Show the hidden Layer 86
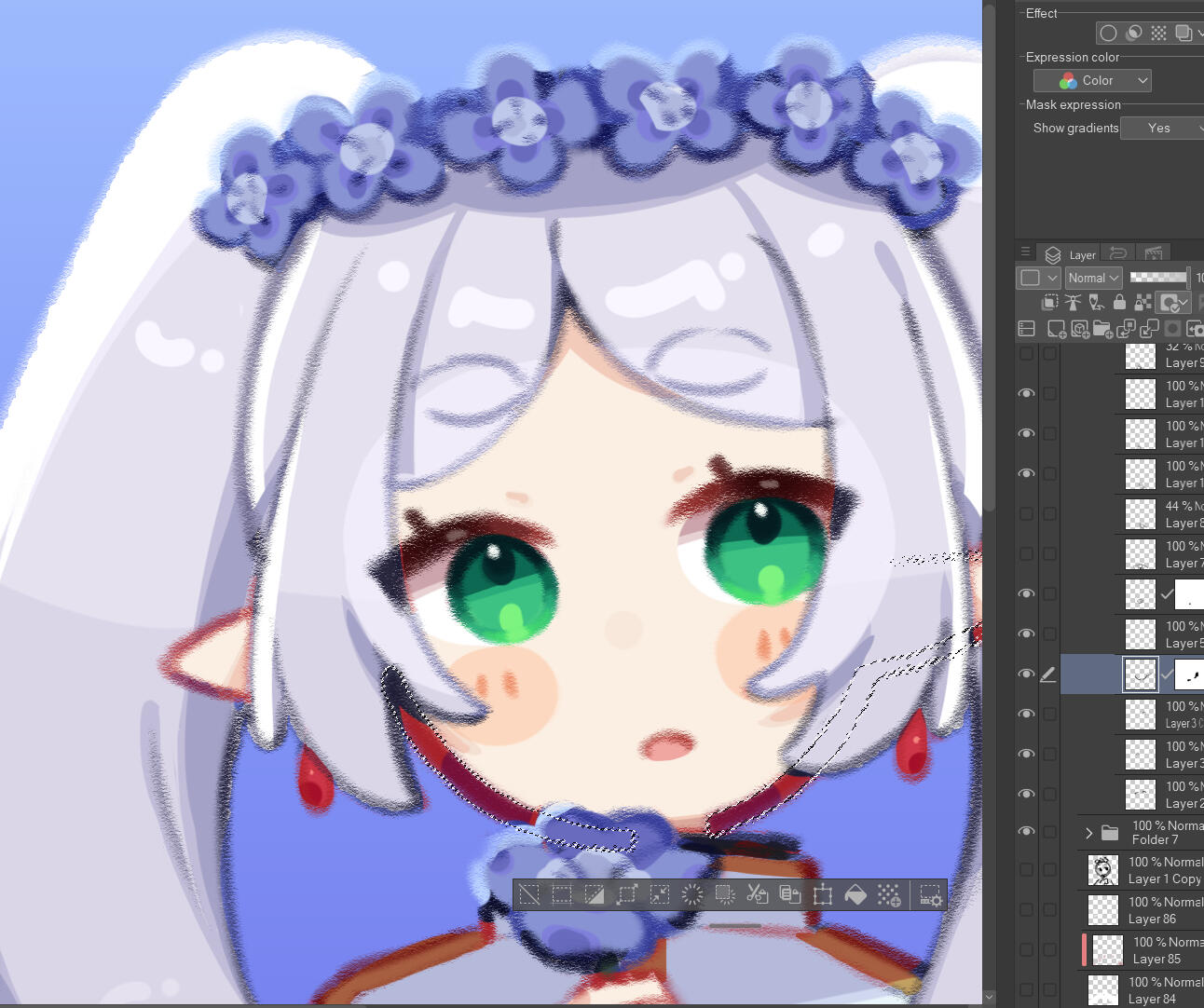The height and width of the screenshot is (1008, 1204). [x=1026, y=910]
